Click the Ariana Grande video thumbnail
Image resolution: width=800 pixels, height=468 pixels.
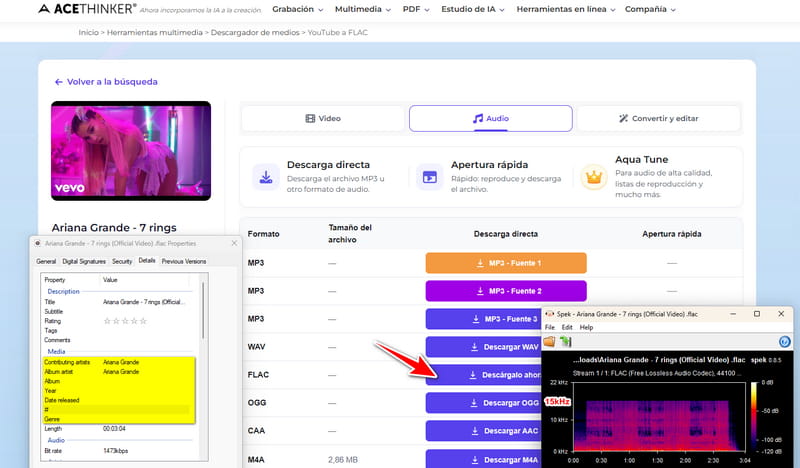tap(131, 151)
